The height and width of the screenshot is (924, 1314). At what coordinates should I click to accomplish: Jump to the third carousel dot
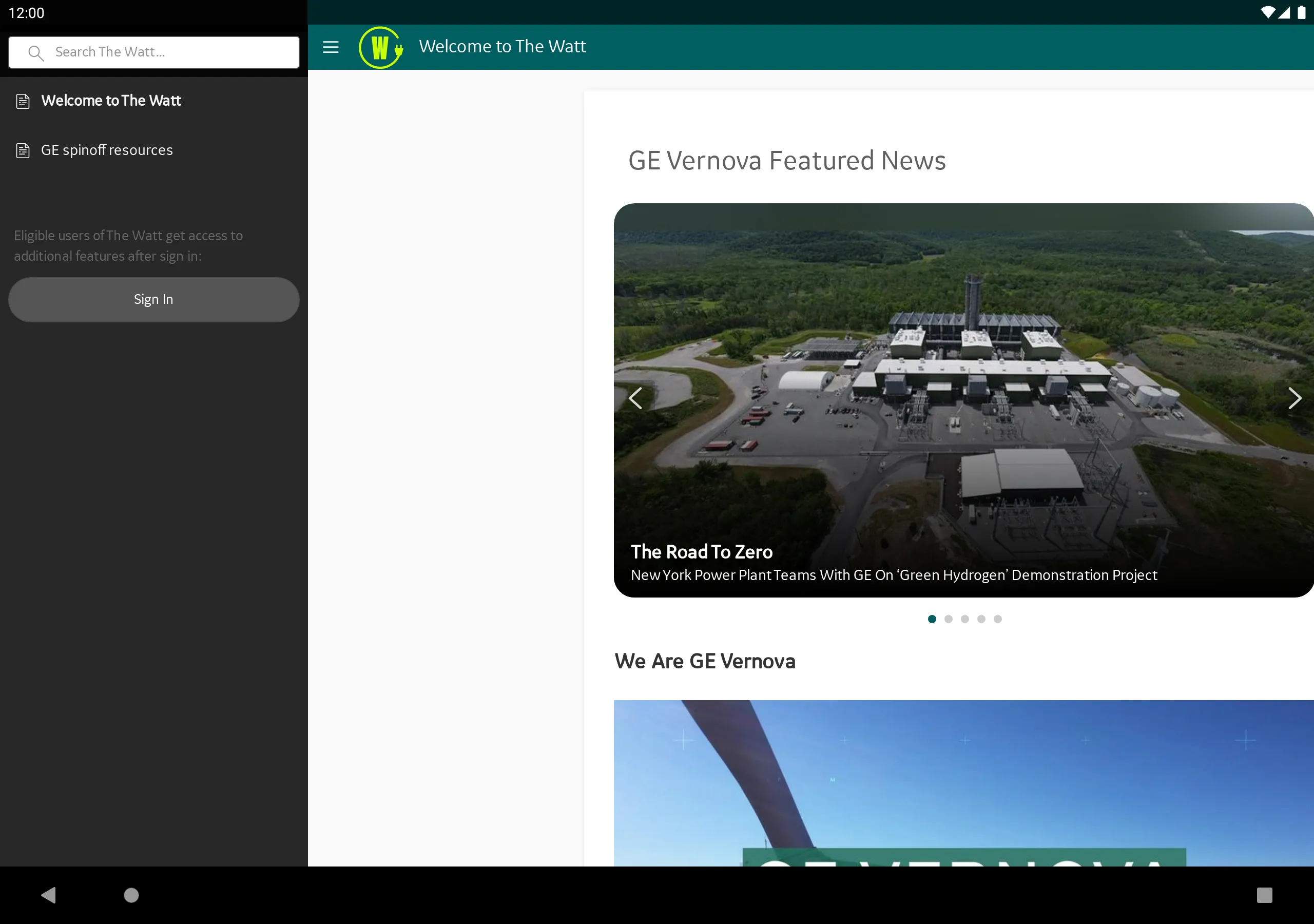point(965,619)
